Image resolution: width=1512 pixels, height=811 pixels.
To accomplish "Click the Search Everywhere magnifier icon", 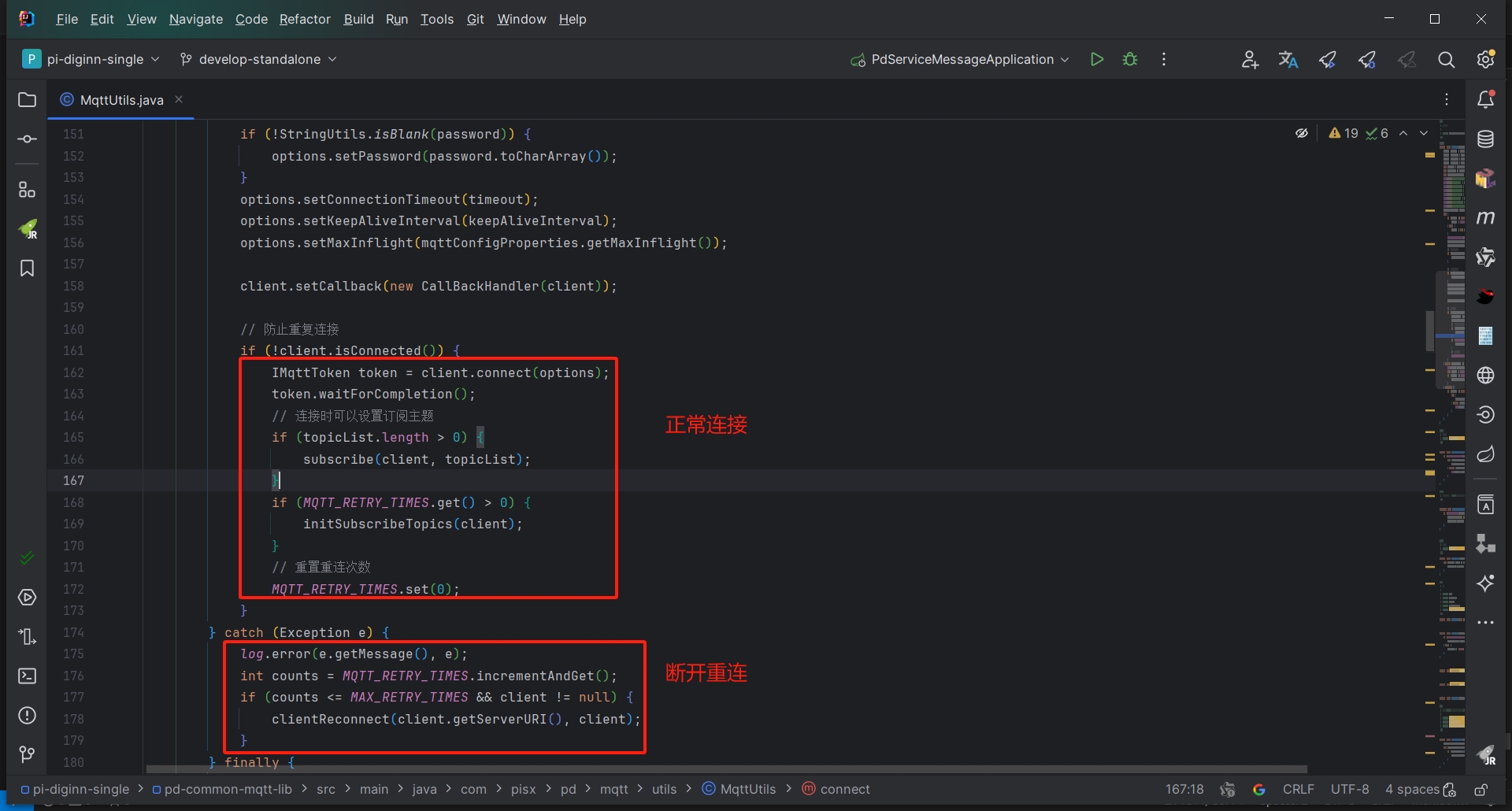I will (1446, 60).
